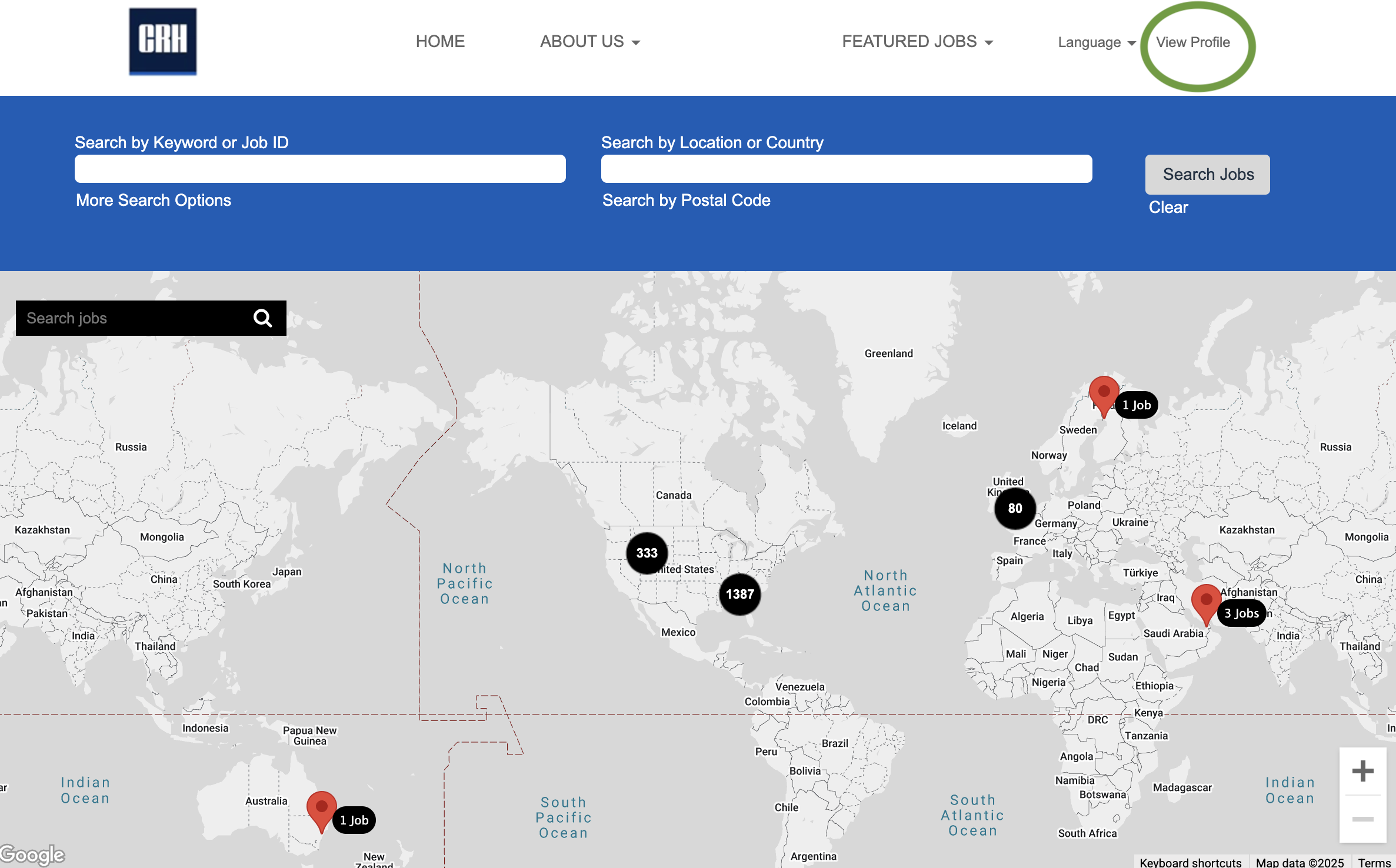Open More Search Options
Screen dimensions: 1396x868
pyautogui.click(x=154, y=201)
